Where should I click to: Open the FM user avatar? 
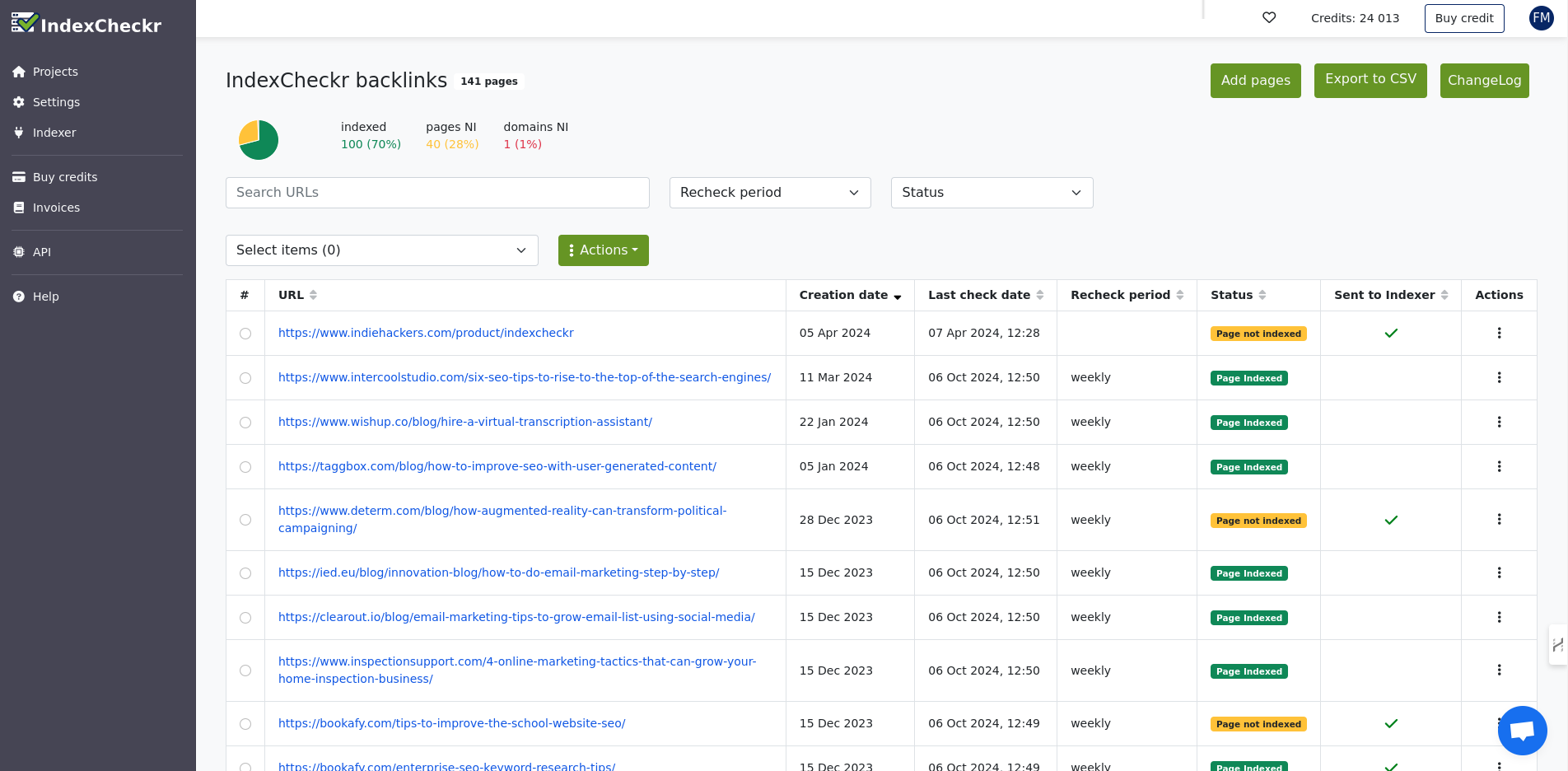point(1542,18)
